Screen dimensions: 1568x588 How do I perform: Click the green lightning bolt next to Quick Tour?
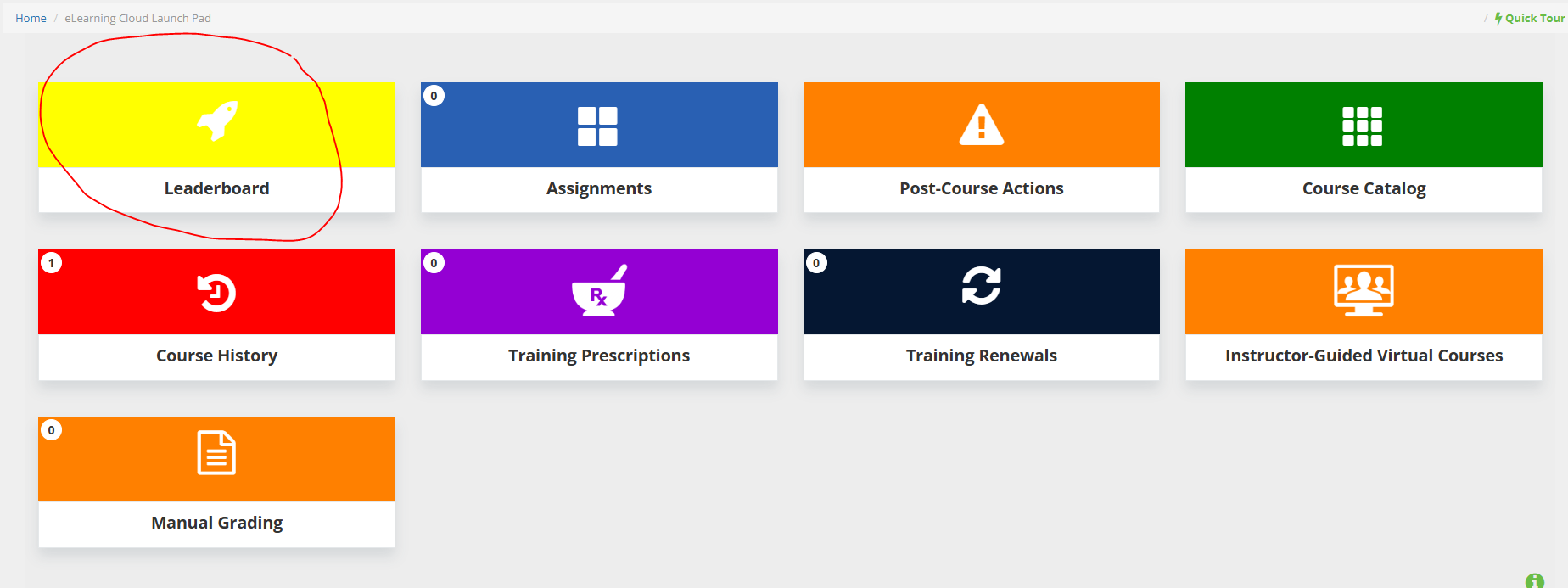pos(1497,17)
